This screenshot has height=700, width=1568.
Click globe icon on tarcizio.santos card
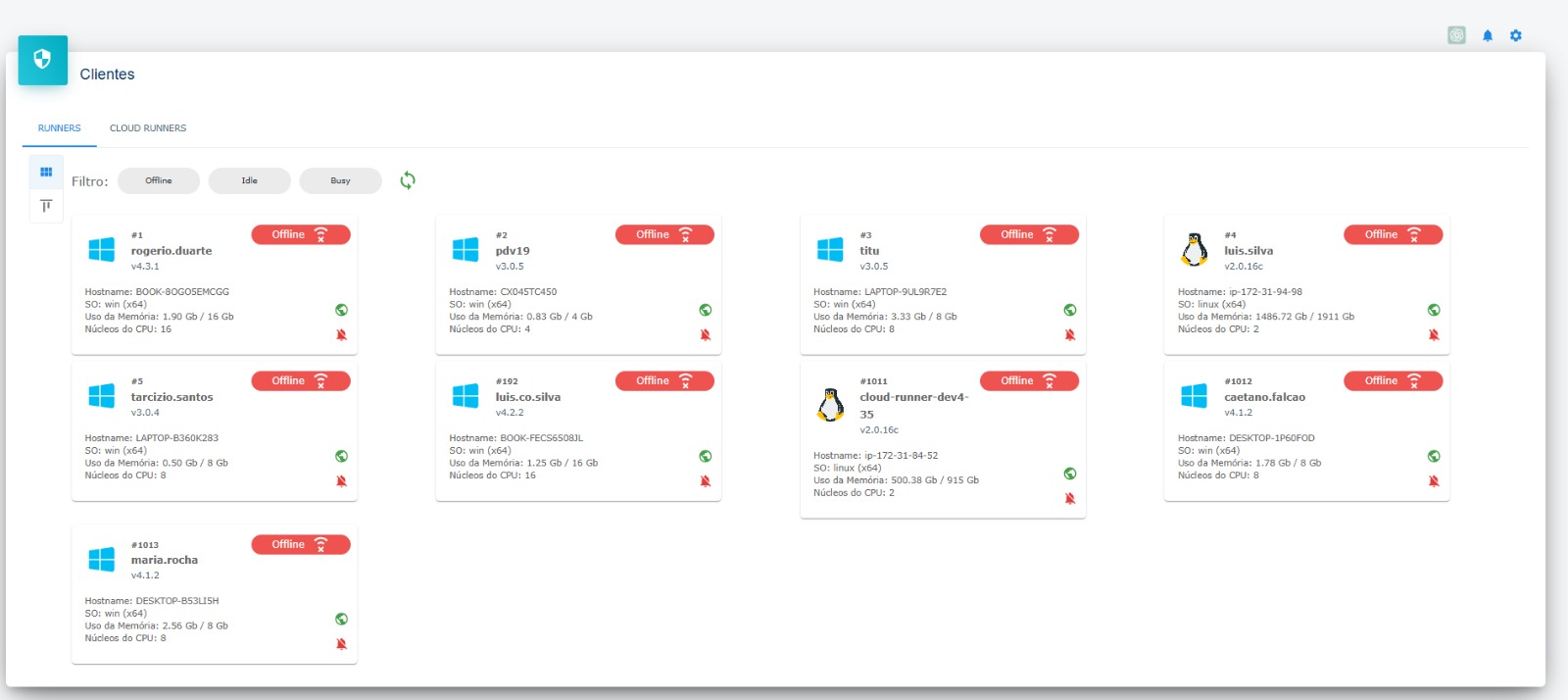pyautogui.click(x=341, y=456)
